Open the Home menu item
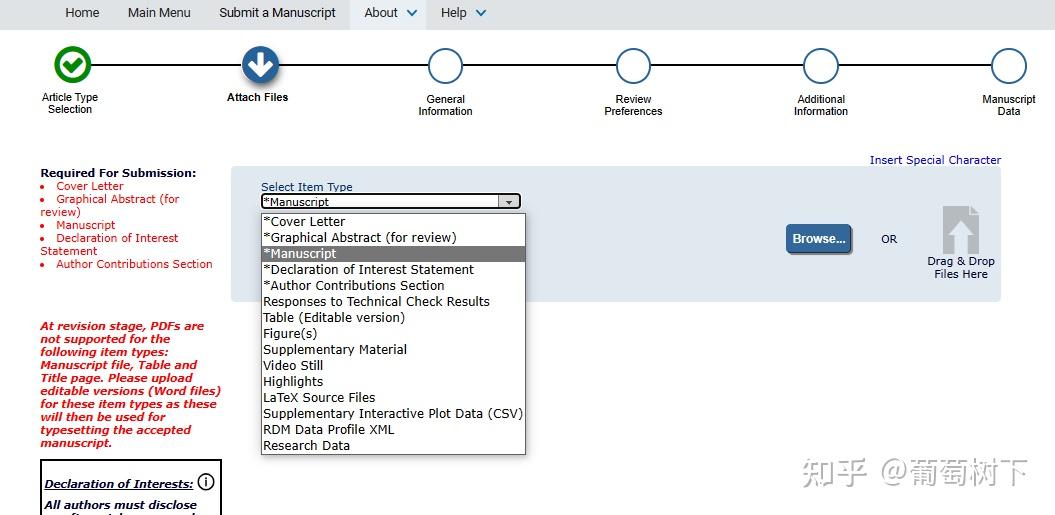 click(82, 13)
